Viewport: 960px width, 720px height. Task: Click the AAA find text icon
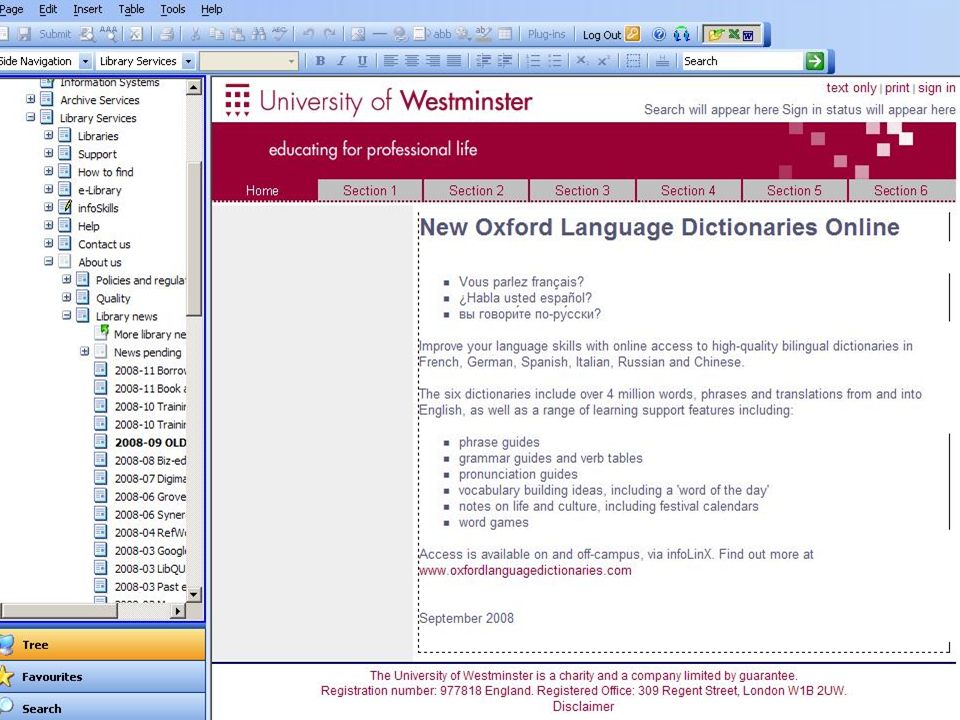(x=110, y=34)
